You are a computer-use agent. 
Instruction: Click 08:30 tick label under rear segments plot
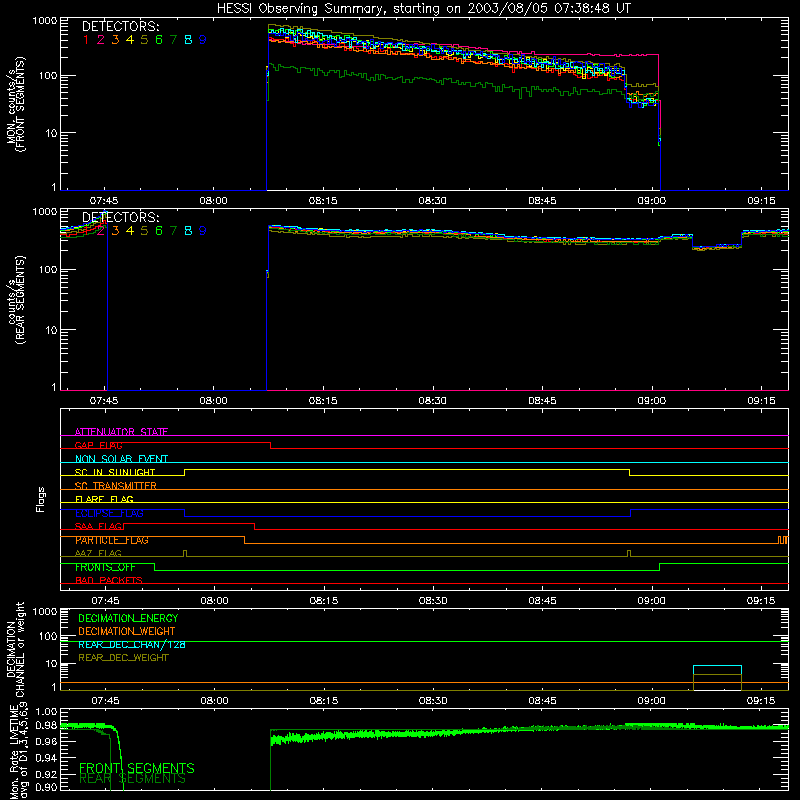[x=433, y=401]
